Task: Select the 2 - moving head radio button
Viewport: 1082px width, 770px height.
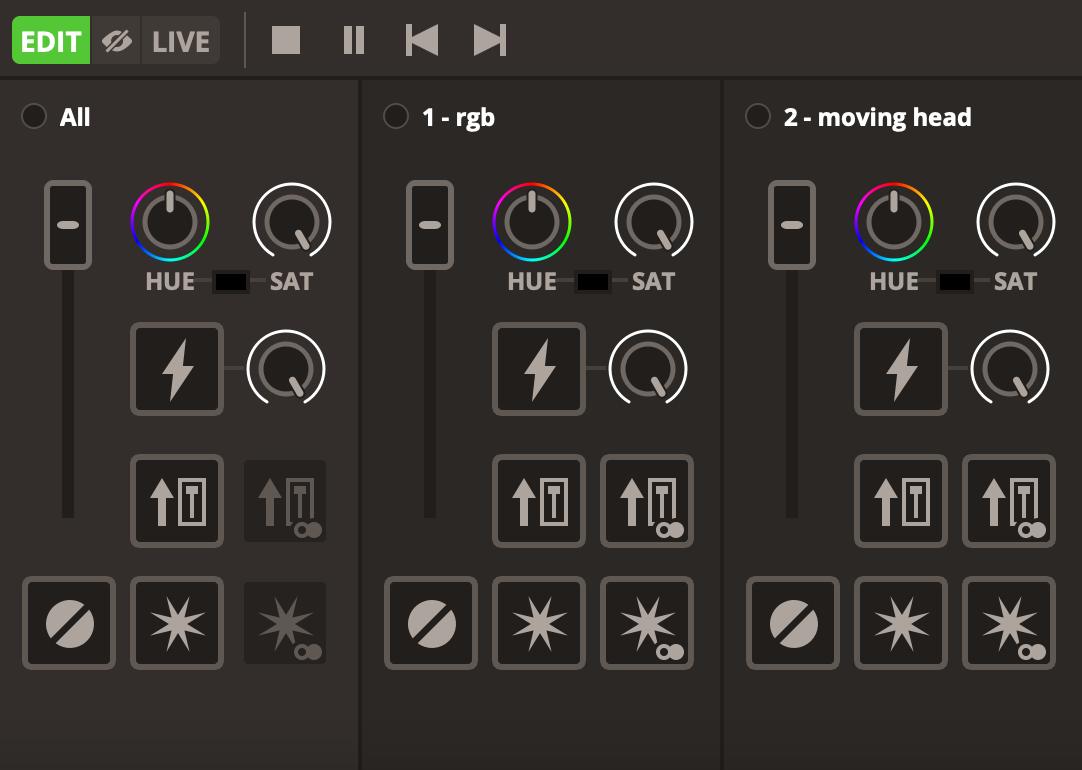Action: [758, 117]
